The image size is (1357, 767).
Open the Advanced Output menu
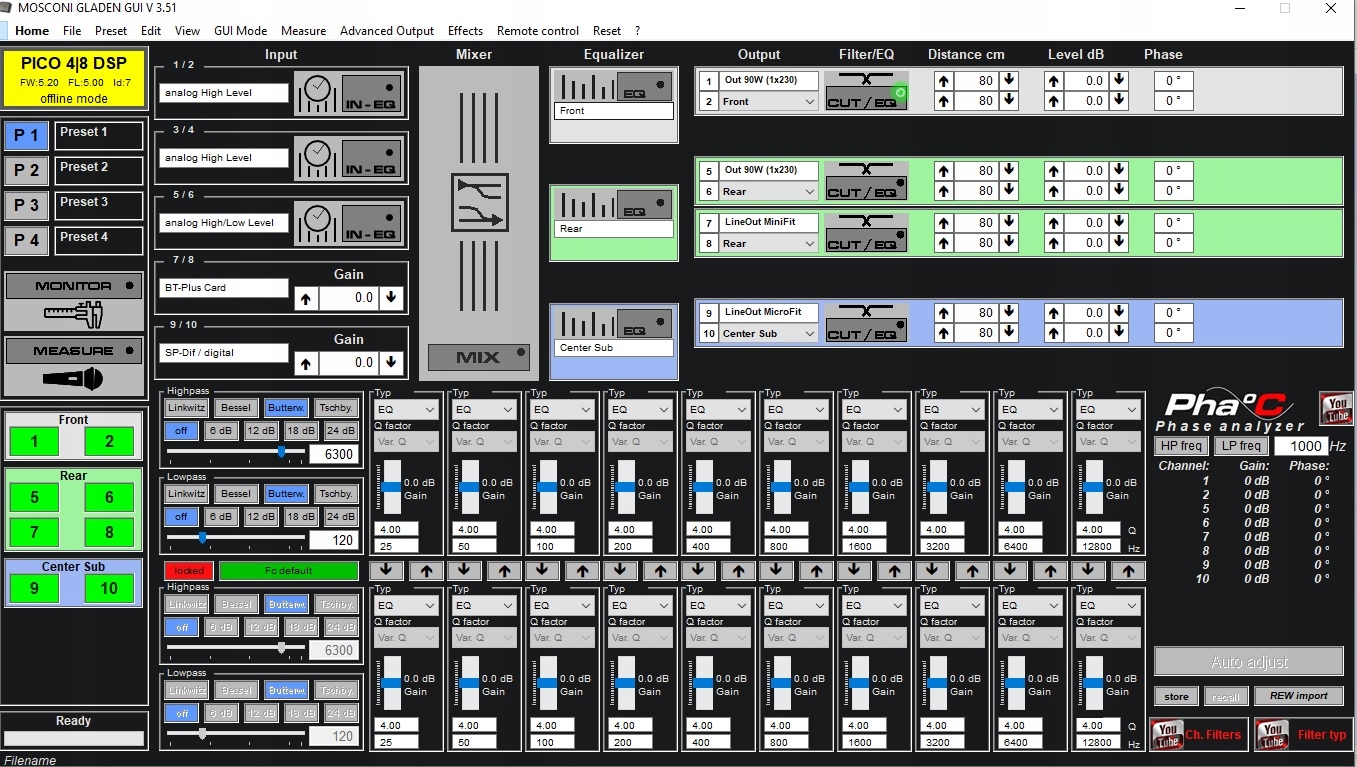tap(387, 31)
